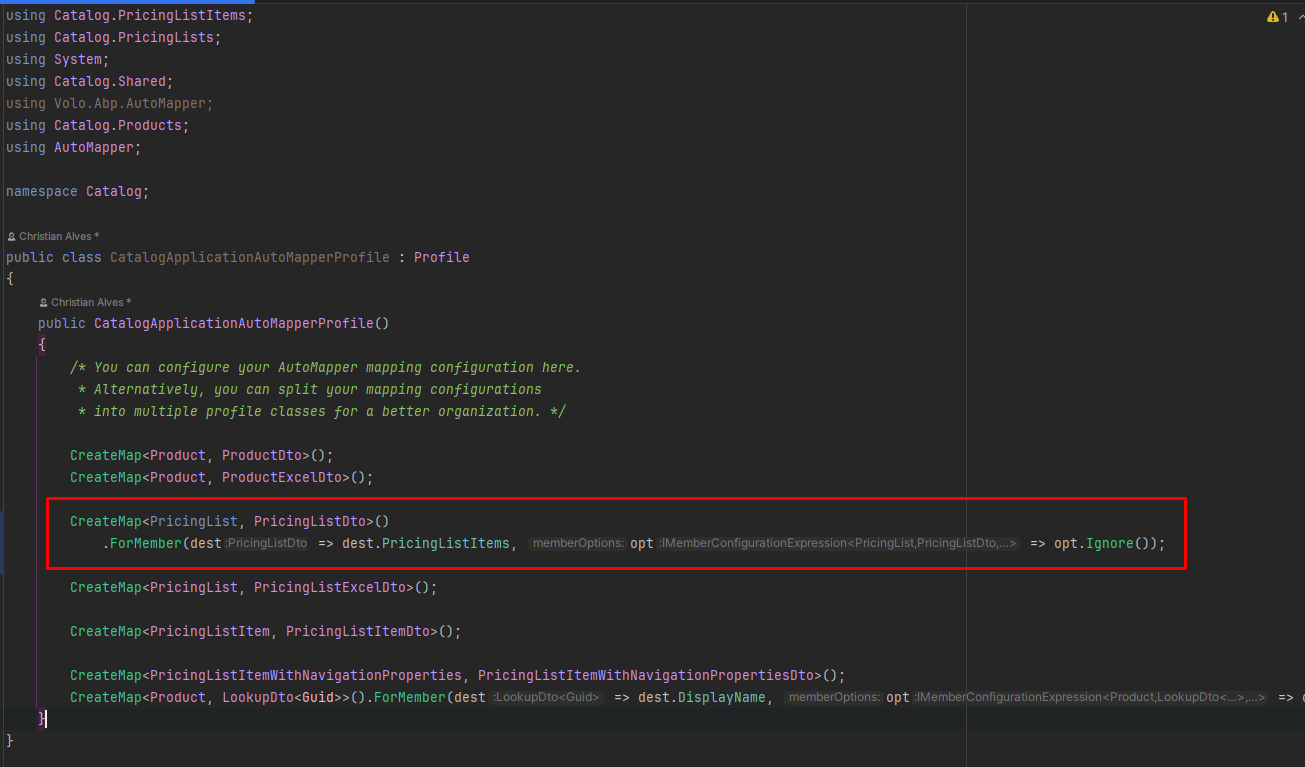Click the Profile base class name
Viewport: 1305px width, 767px height.
[441, 257]
